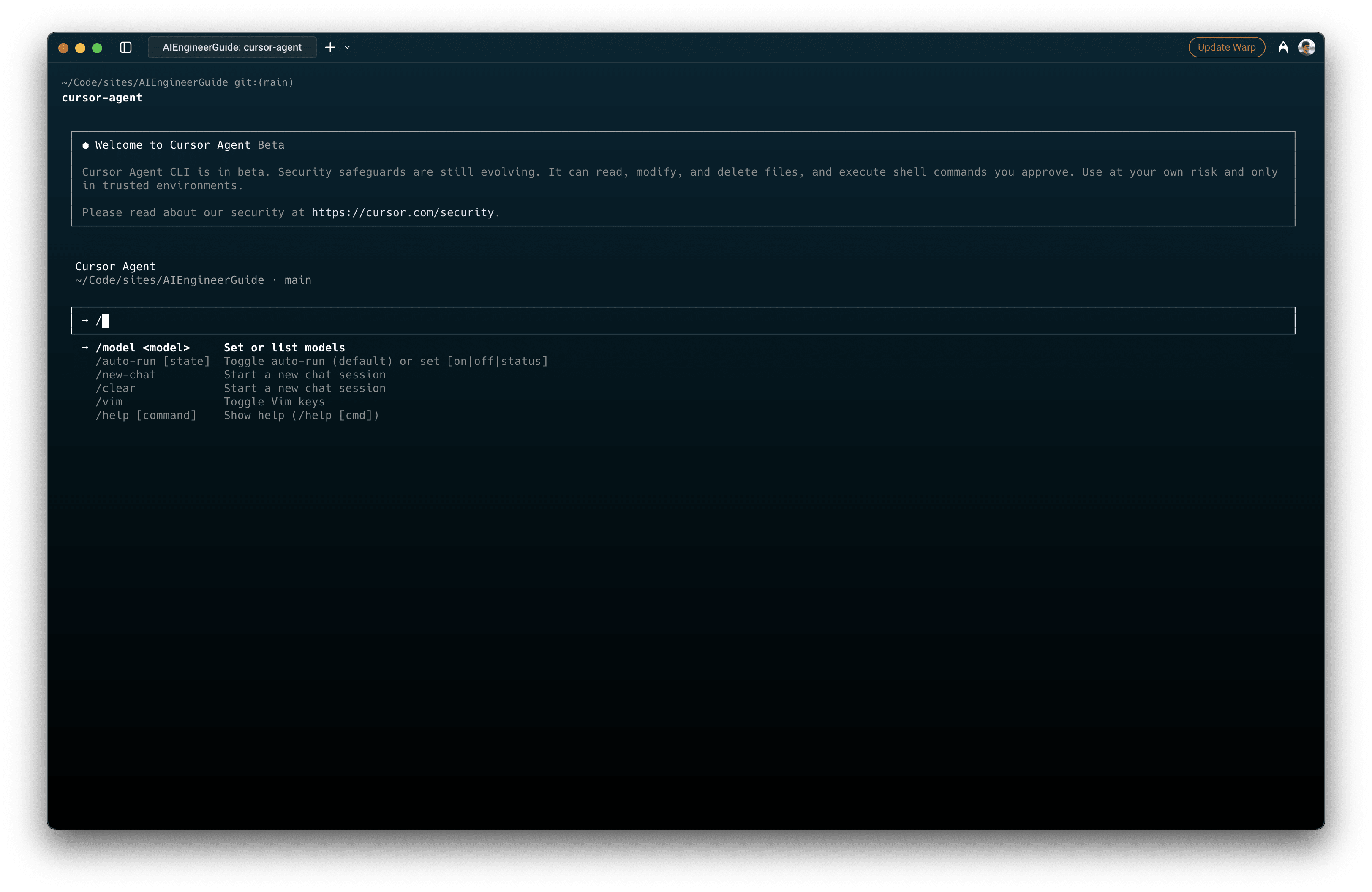Click the red close window button
1372x892 pixels.
click(63, 48)
